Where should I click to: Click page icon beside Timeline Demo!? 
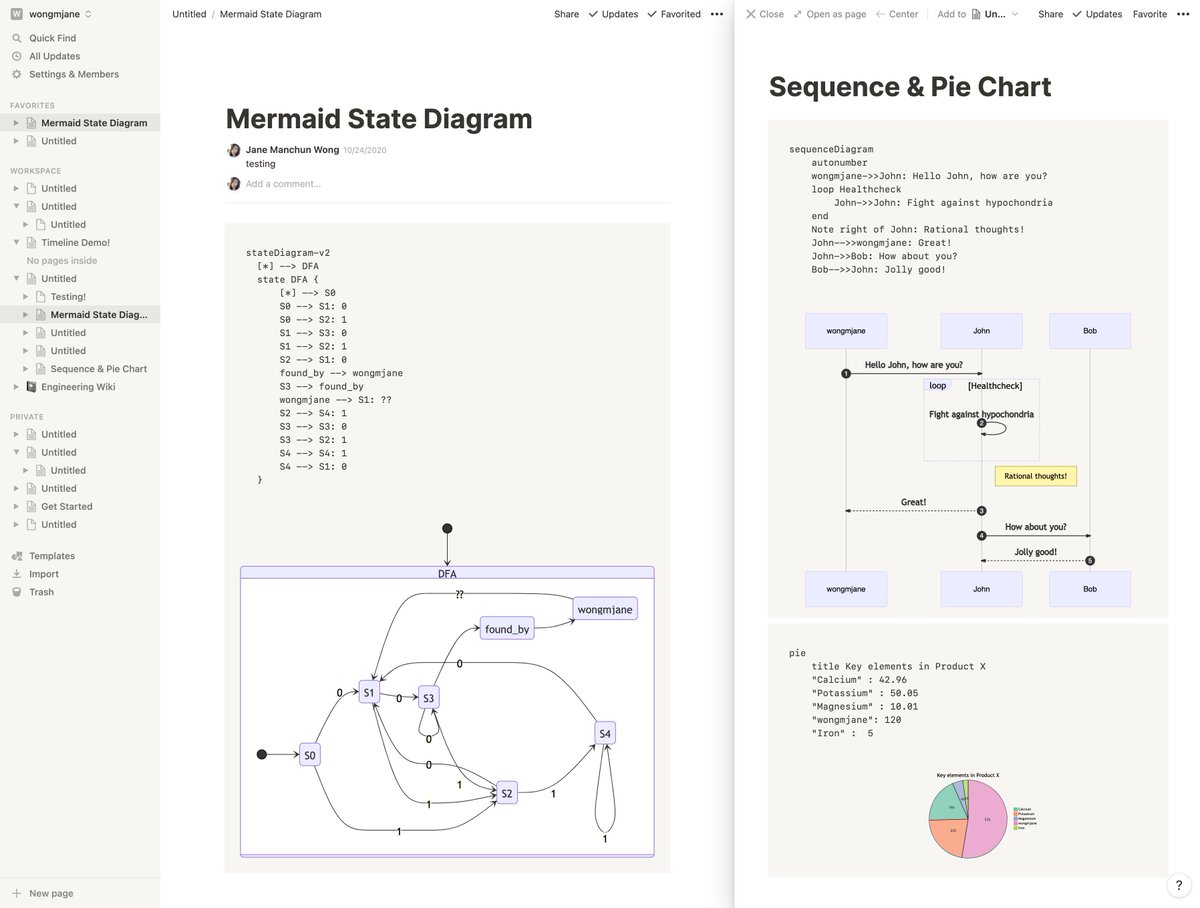31,242
